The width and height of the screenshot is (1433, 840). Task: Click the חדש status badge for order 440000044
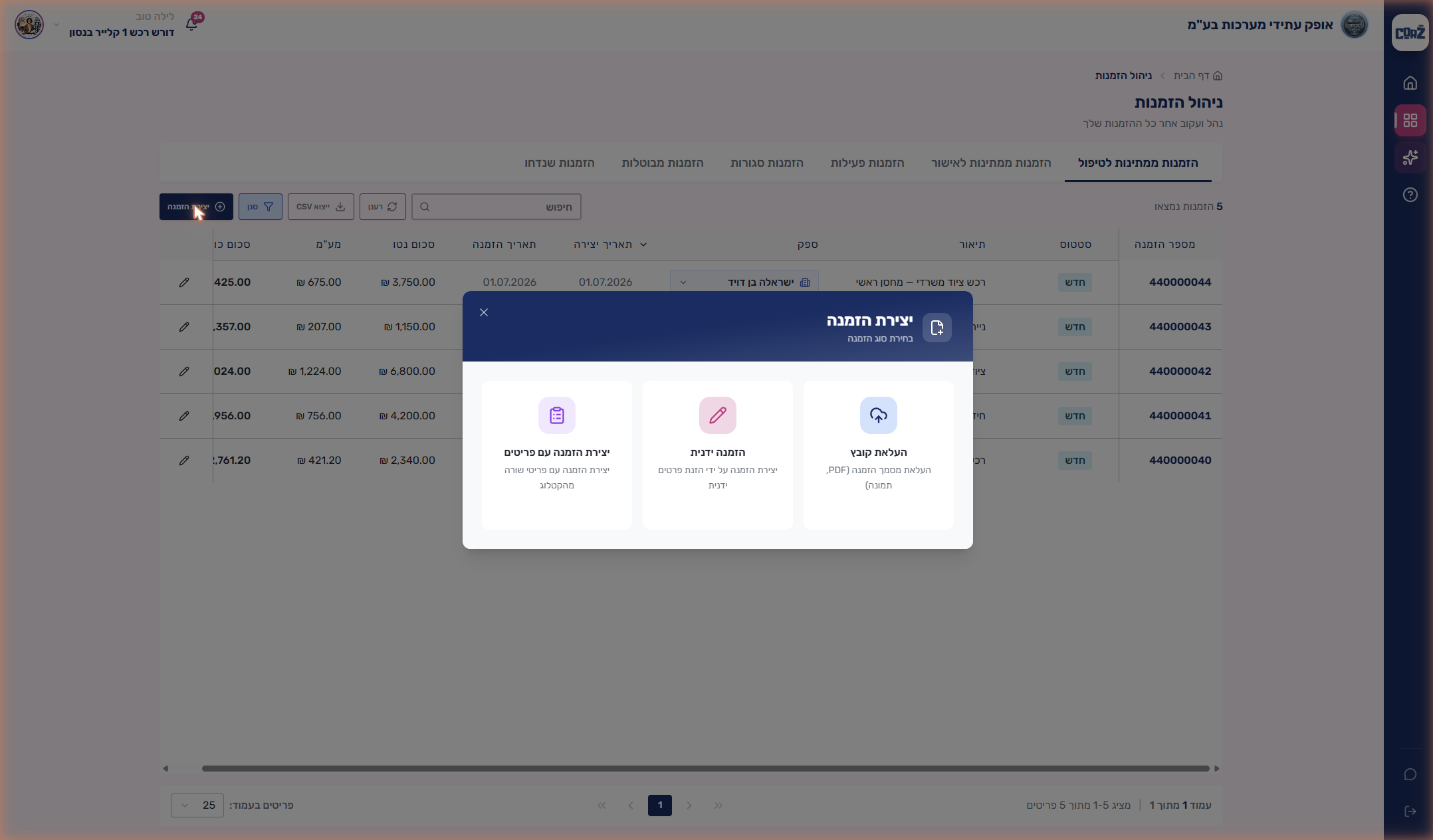[1075, 282]
